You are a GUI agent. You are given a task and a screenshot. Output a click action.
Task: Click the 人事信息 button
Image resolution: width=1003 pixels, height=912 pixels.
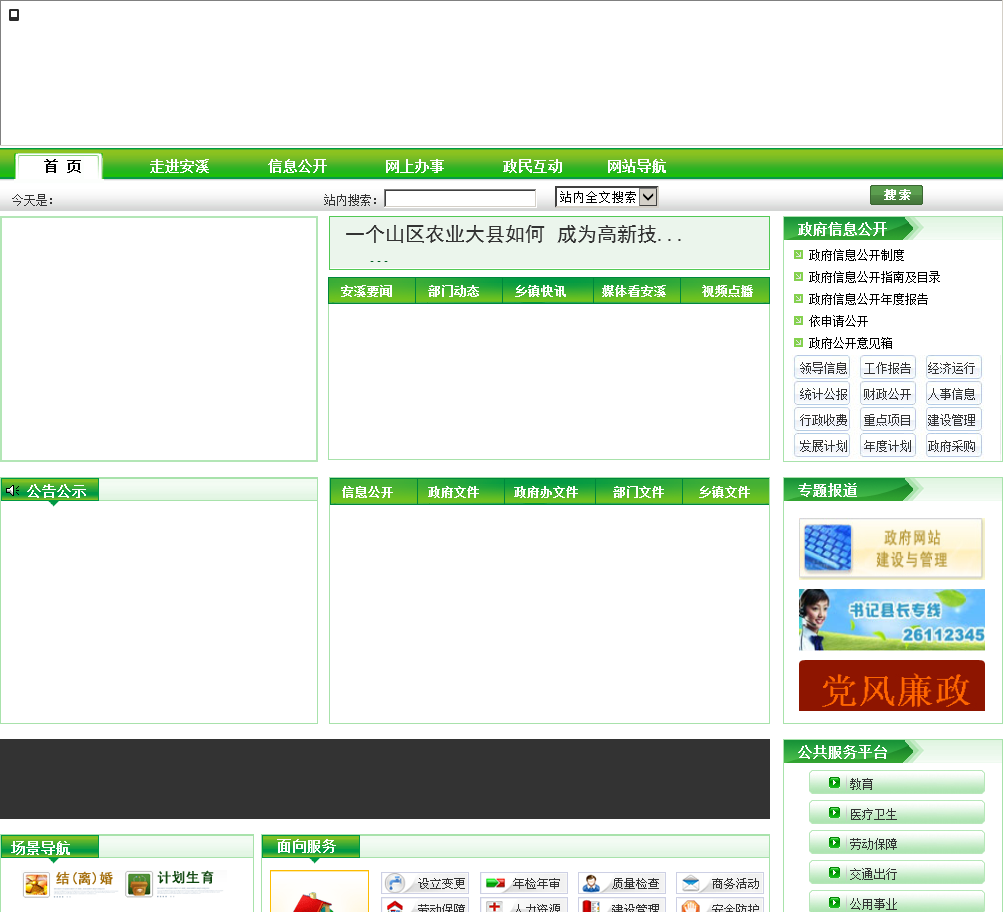click(x=952, y=394)
